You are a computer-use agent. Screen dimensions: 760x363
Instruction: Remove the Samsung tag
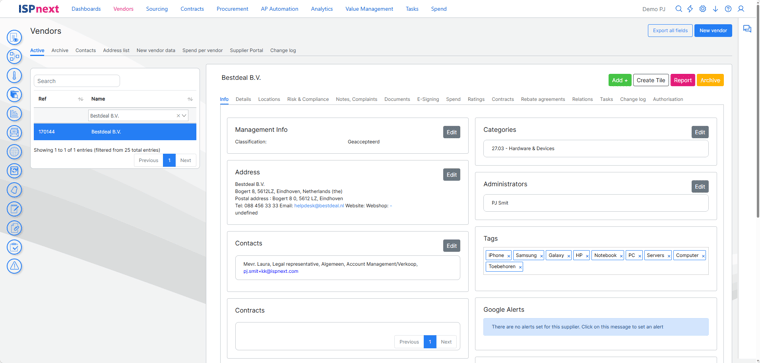[x=541, y=255]
